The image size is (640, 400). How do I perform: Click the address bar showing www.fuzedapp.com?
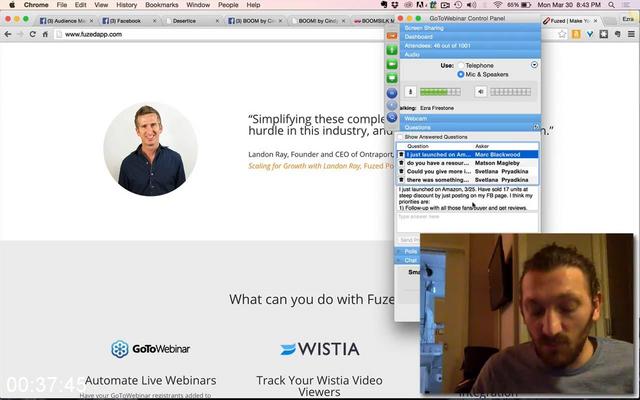point(220,34)
